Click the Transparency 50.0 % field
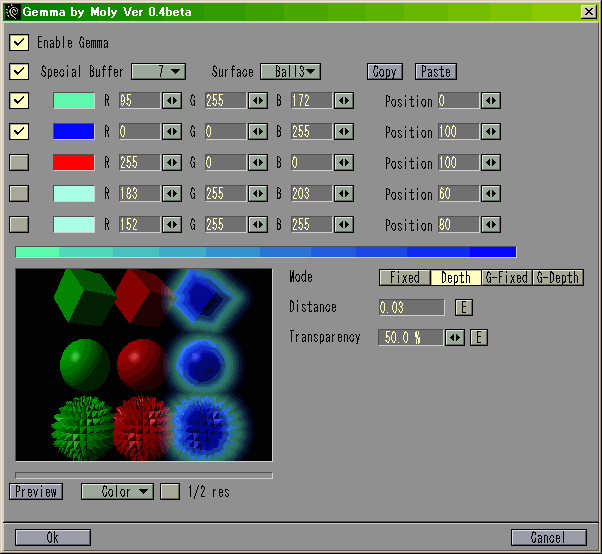The width and height of the screenshot is (602, 554). pos(411,338)
